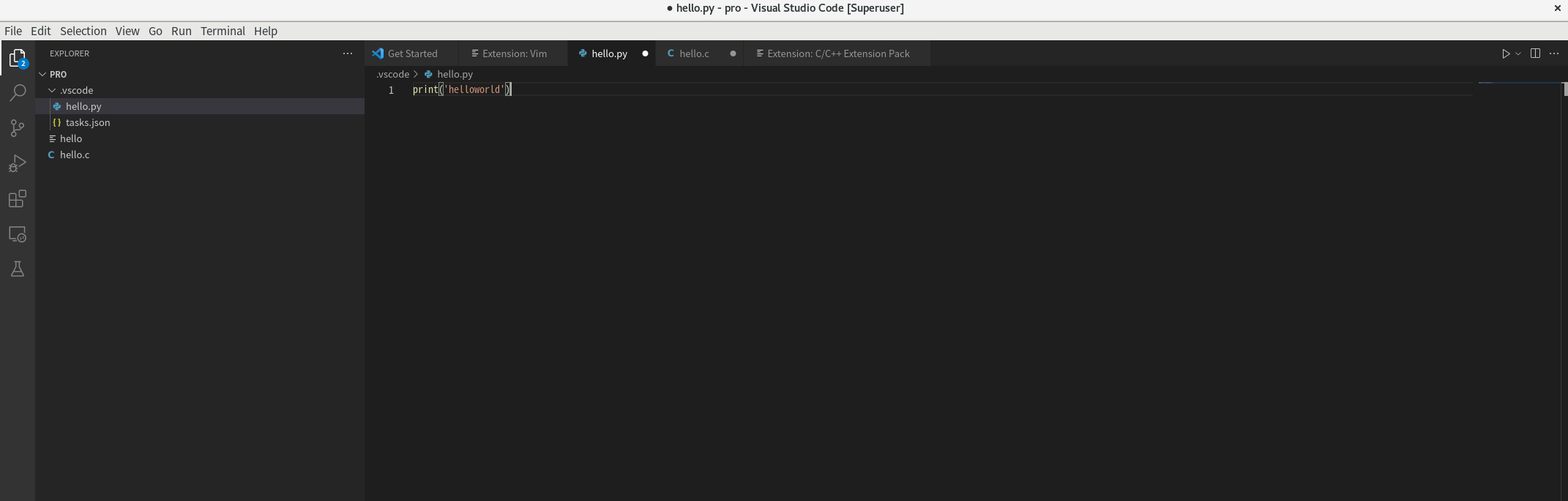Click Python icon on hello.py tab
This screenshot has width=1568, height=501.
(x=583, y=53)
